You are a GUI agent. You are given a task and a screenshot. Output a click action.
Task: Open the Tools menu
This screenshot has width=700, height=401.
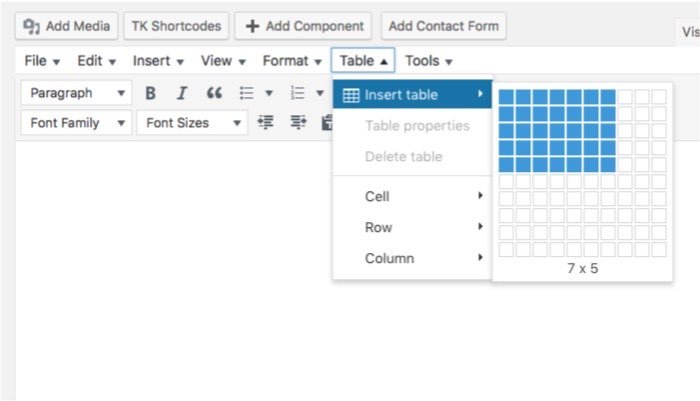[428, 61]
